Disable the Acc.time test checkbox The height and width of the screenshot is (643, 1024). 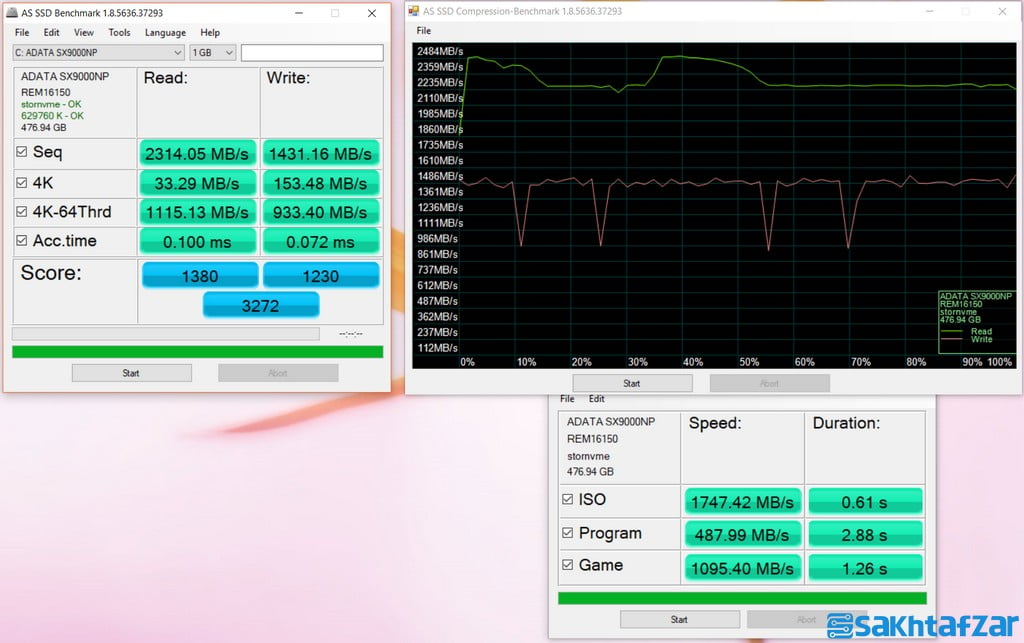pyautogui.click(x=22, y=242)
